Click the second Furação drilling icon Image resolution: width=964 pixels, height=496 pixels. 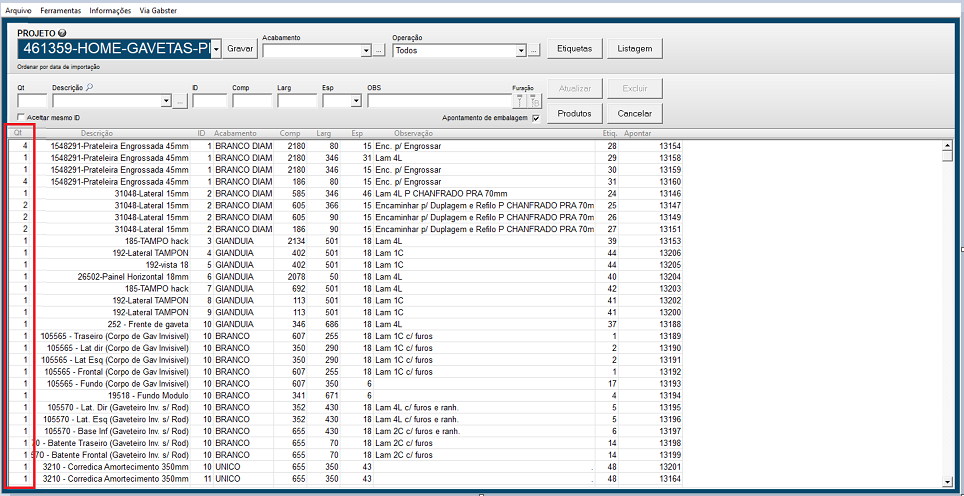tap(534, 101)
